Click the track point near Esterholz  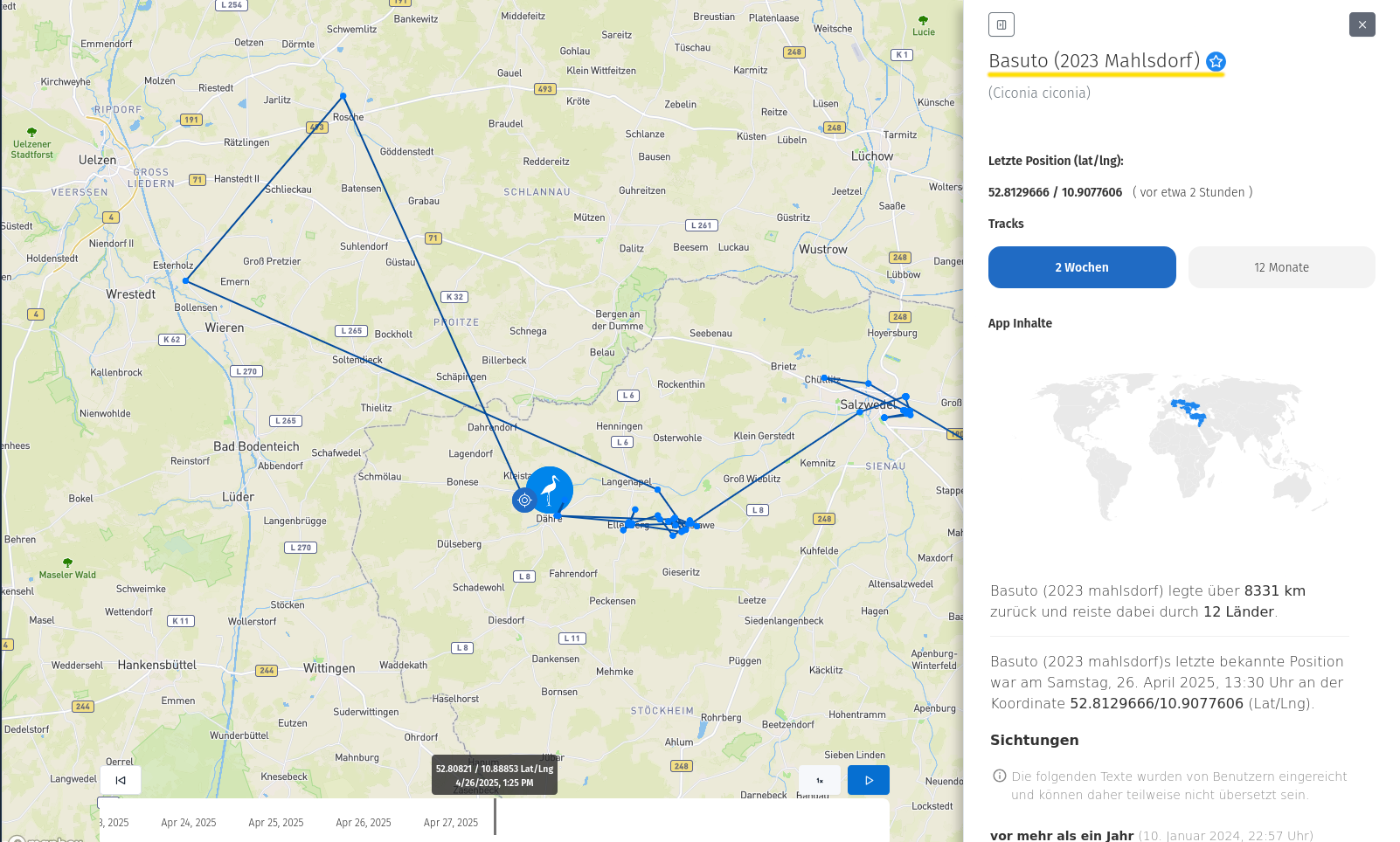[x=185, y=281]
